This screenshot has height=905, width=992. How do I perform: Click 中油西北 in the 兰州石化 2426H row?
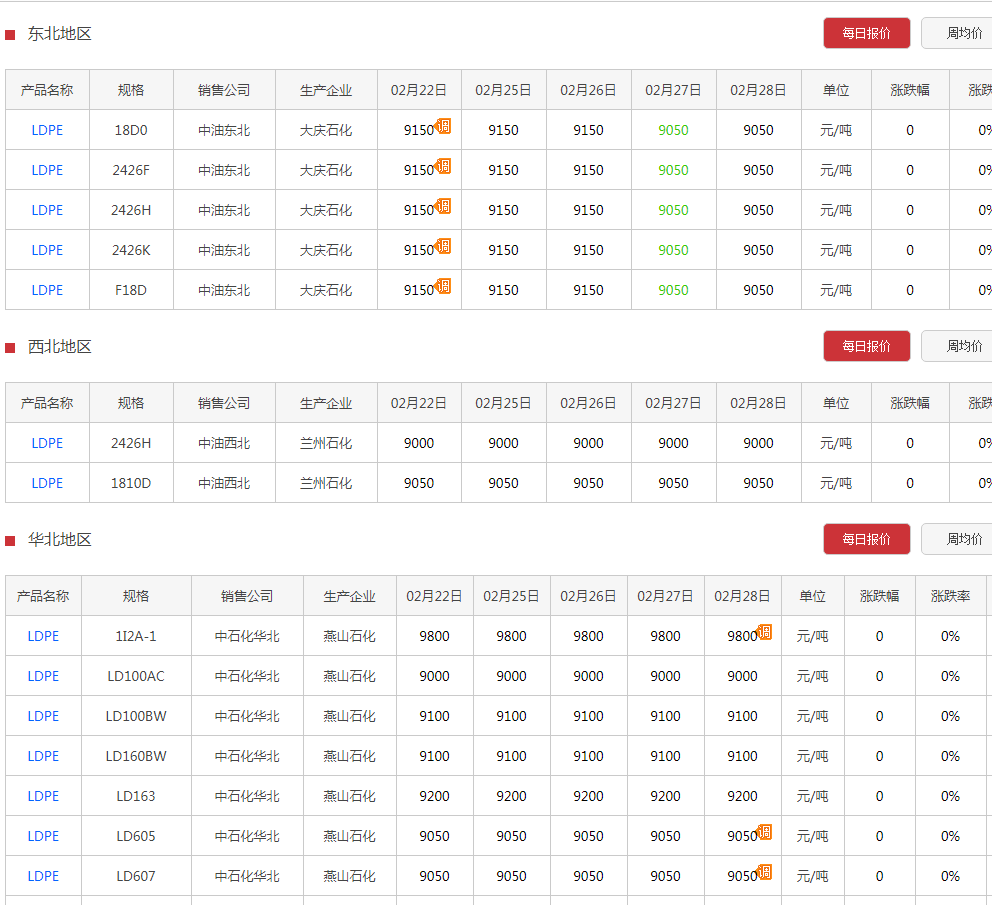[224, 443]
